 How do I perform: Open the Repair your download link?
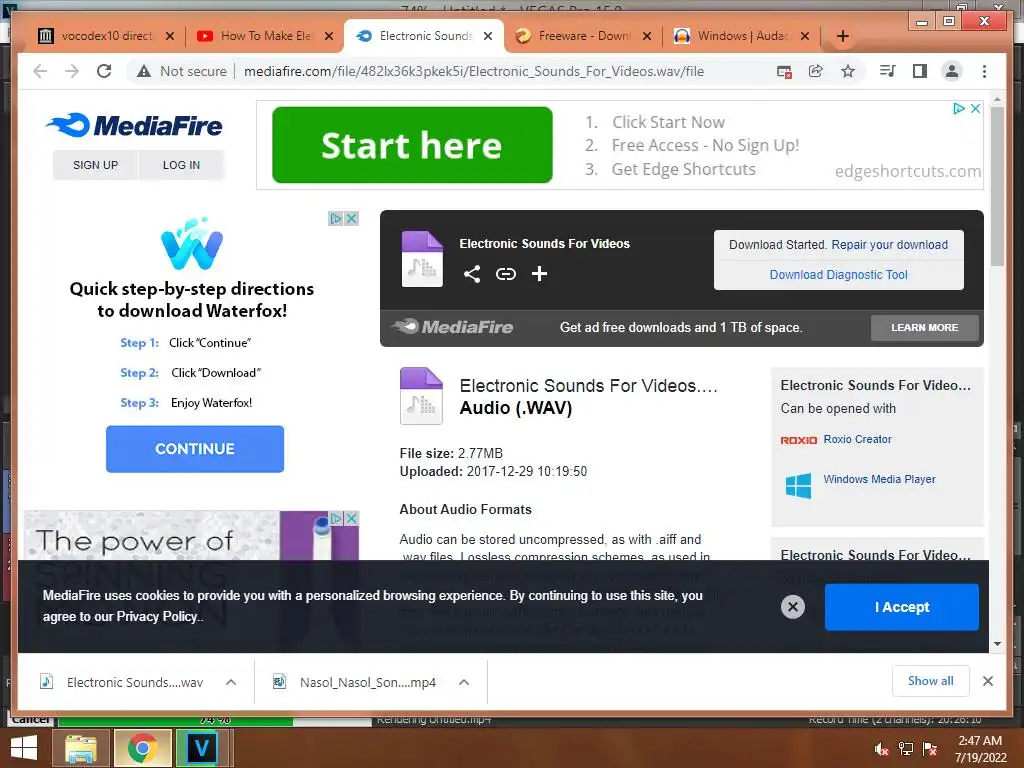coord(889,245)
